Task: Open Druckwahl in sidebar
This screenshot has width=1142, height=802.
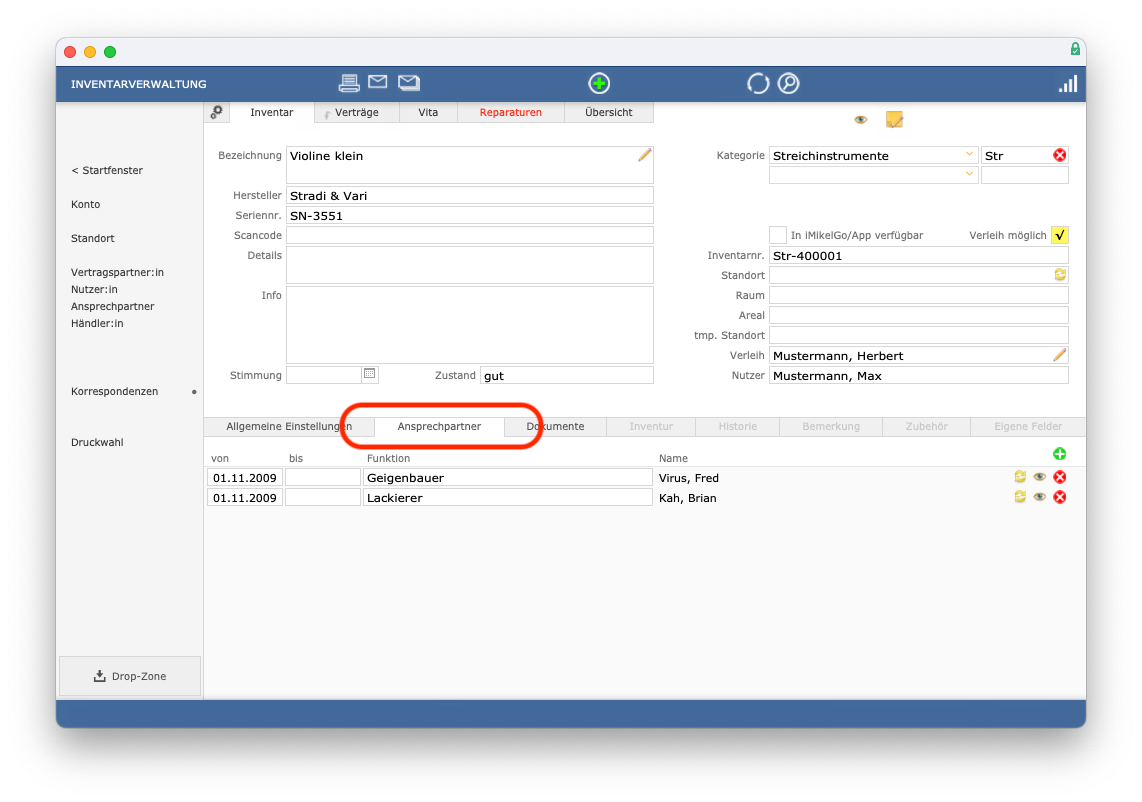Action: pyautogui.click(x=97, y=442)
